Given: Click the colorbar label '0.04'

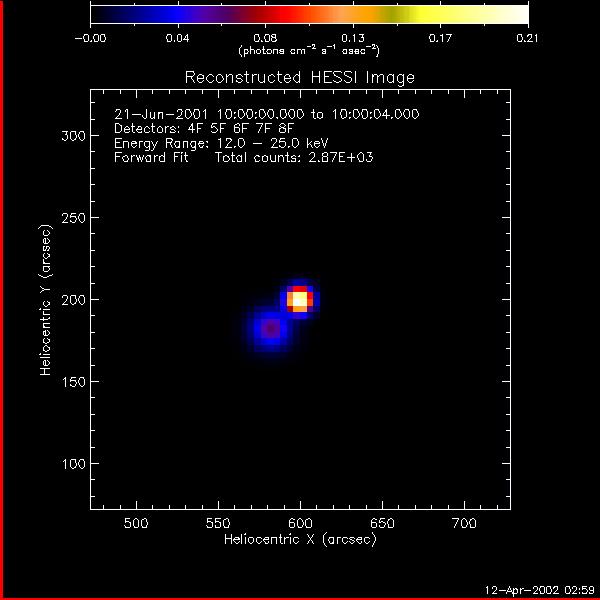Looking at the screenshot, I should click(178, 38).
